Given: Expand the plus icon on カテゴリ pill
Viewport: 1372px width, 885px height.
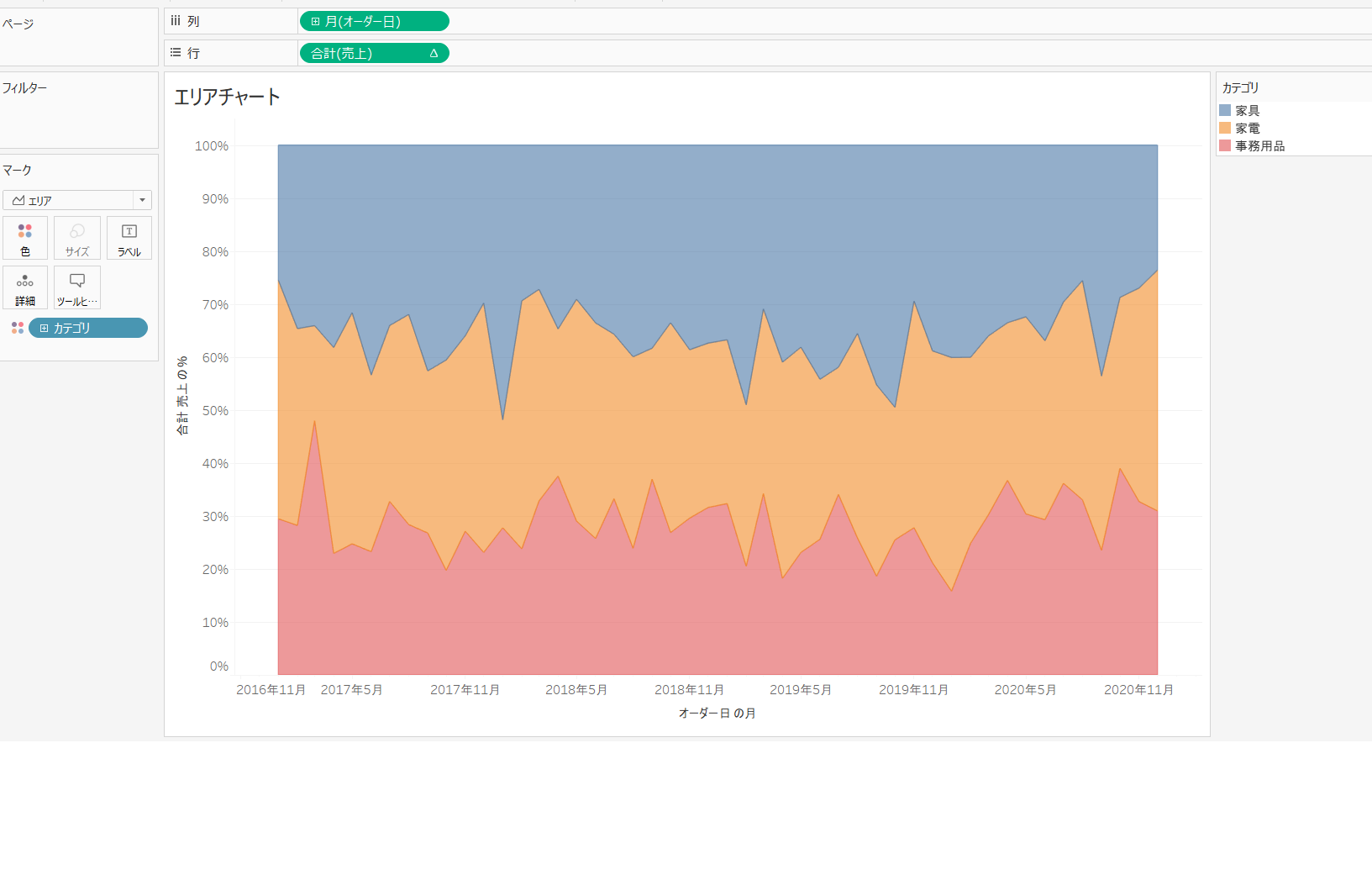Looking at the screenshot, I should pyautogui.click(x=44, y=329).
